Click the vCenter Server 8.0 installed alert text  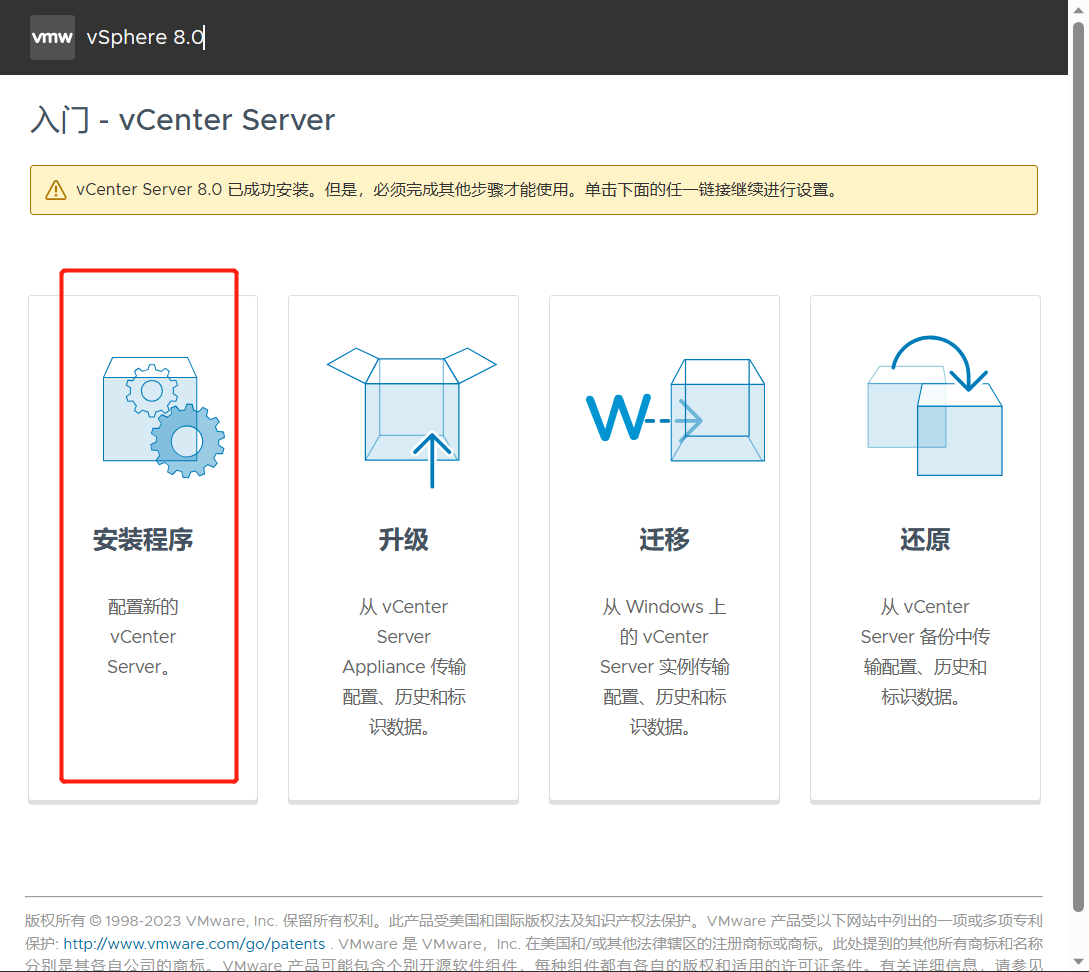click(457, 190)
